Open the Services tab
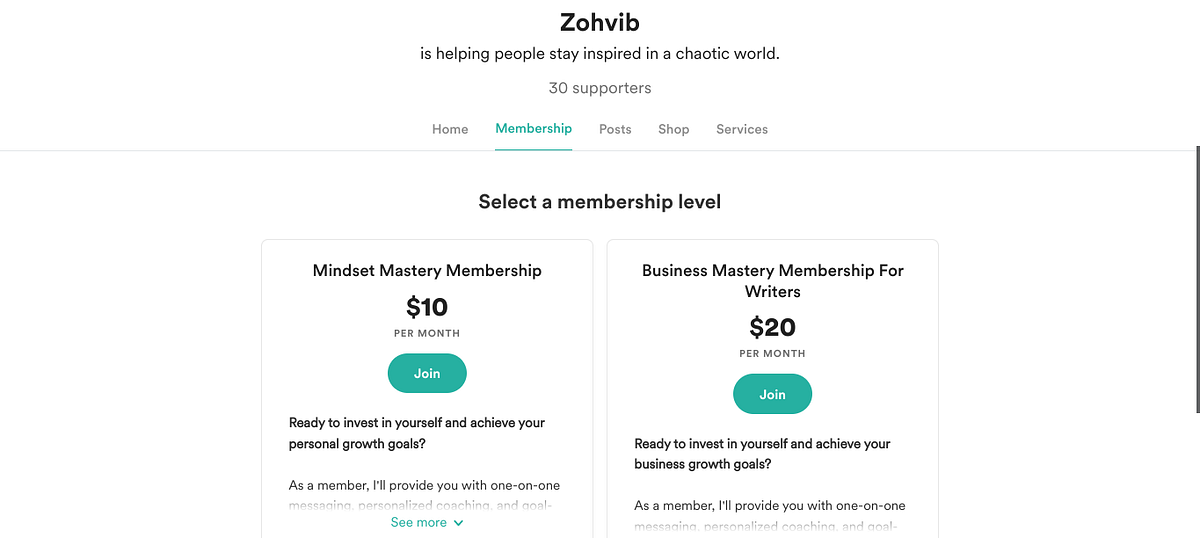 tap(742, 129)
